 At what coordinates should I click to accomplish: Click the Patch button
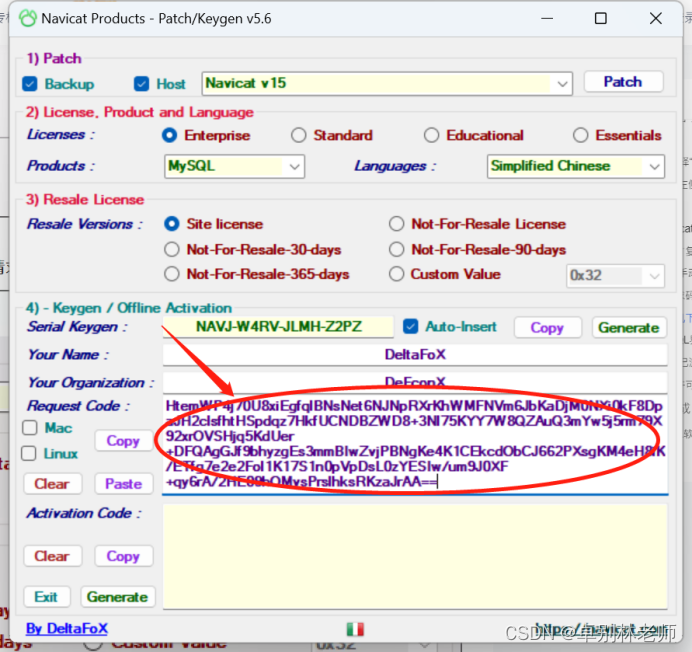[623, 82]
